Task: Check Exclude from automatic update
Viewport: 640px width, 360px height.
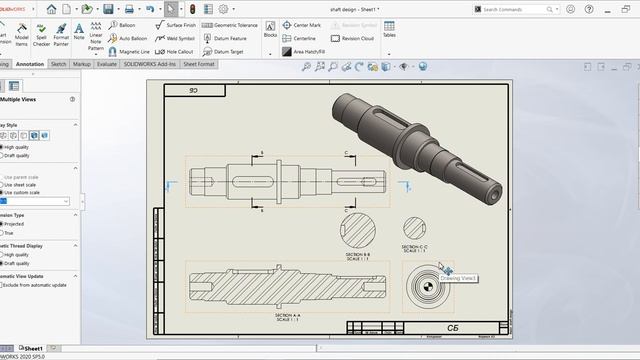Action: tap(1, 285)
